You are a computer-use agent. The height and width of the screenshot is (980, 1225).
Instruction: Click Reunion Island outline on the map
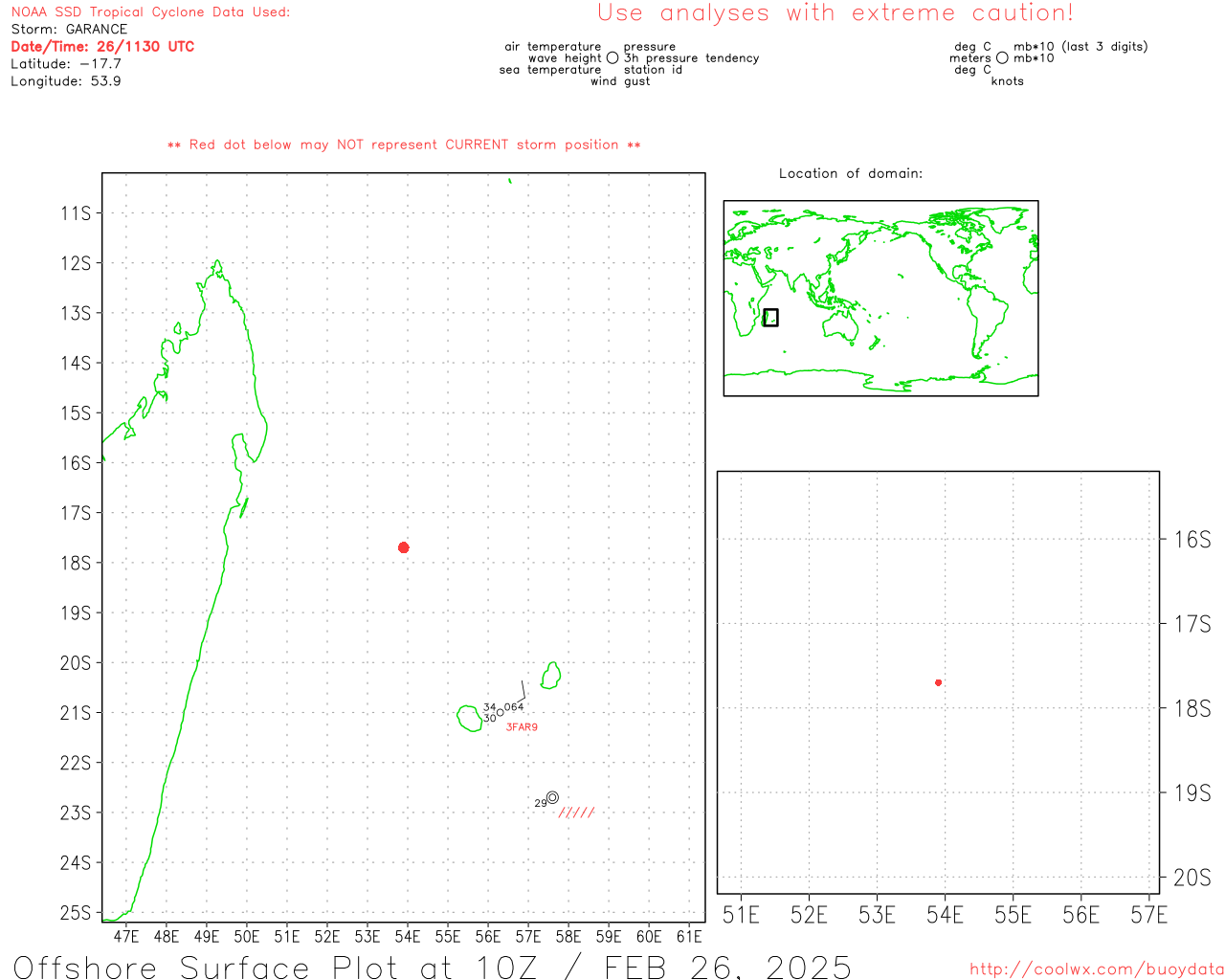pyautogui.click(x=470, y=719)
